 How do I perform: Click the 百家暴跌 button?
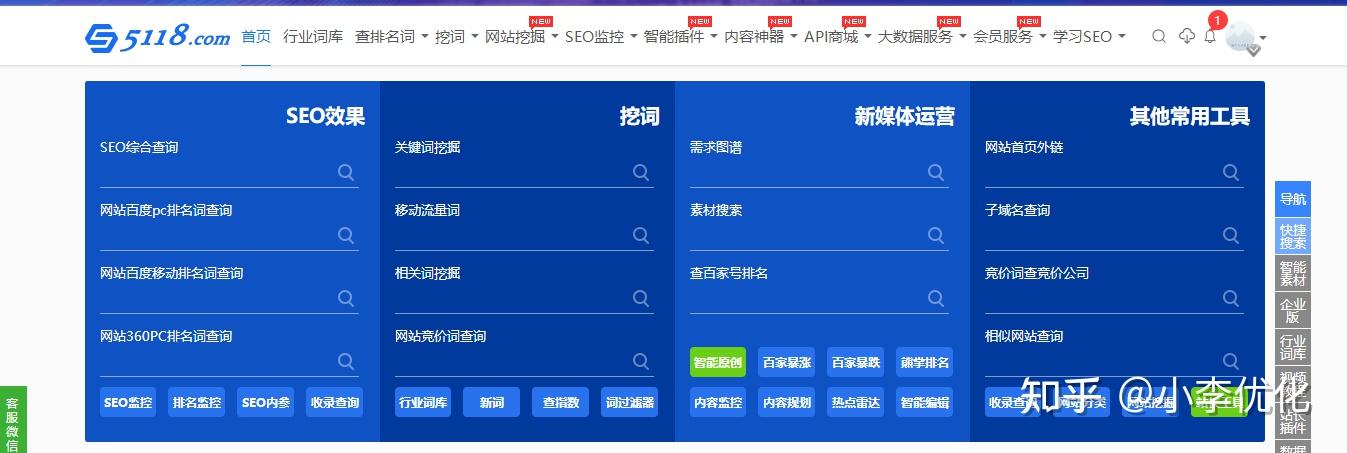[x=856, y=362]
